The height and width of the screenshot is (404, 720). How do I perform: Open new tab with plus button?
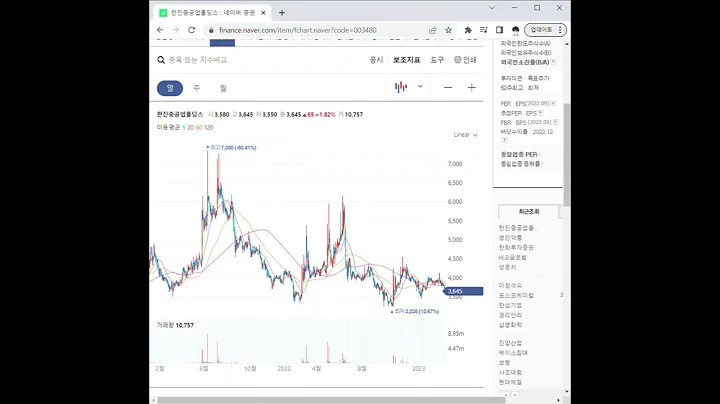tap(282, 13)
